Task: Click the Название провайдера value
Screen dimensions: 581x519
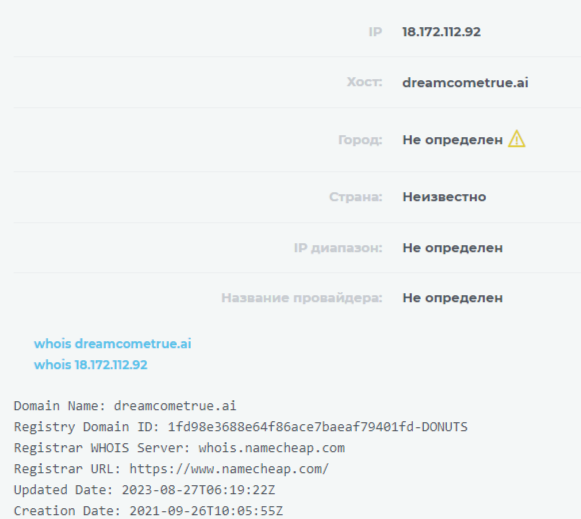Action: tap(452, 298)
